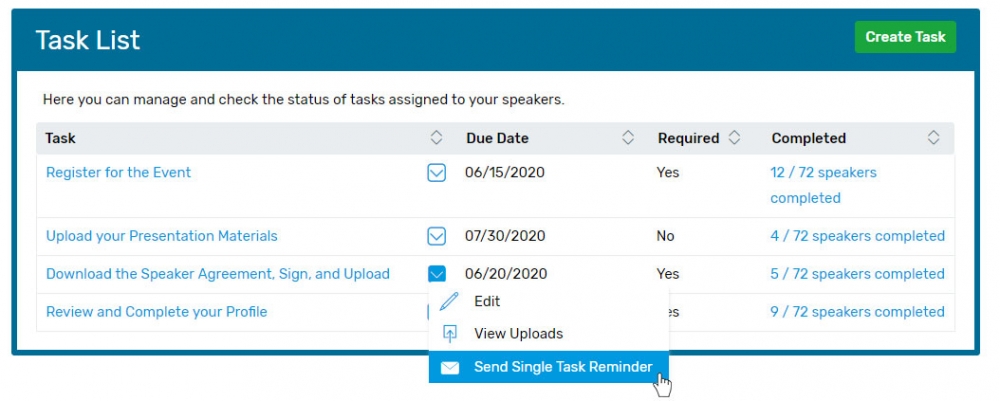View 4 / 72 speakers completed list
The width and height of the screenshot is (1000, 401).
coord(857,236)
